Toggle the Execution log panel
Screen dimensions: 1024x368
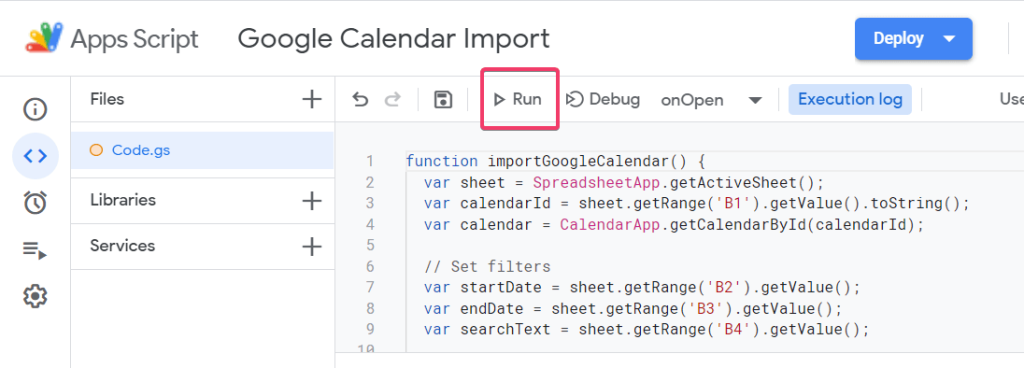tap(850, 99)
